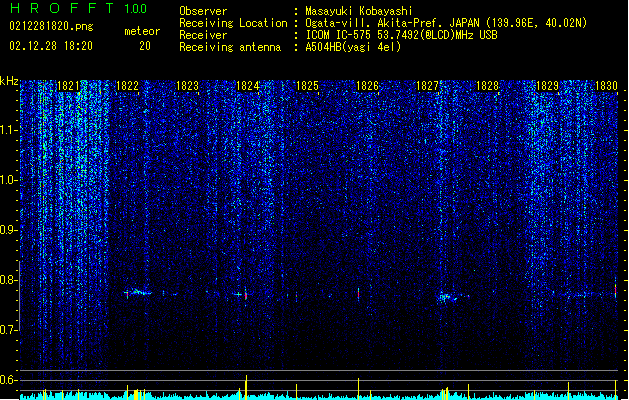The width and height of the screenshot is (629, 400).
Task: Click the timestamp 02.12.28 18:20
Action: (x=51, y=46)
